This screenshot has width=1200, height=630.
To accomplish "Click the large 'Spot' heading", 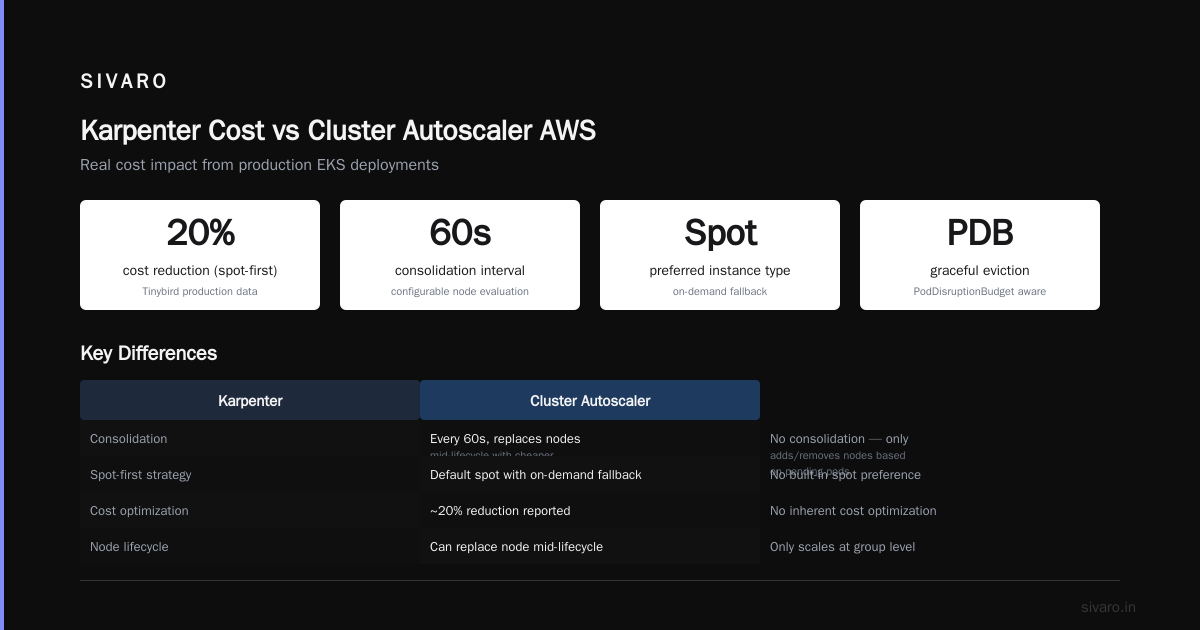I will click(720, 233).
